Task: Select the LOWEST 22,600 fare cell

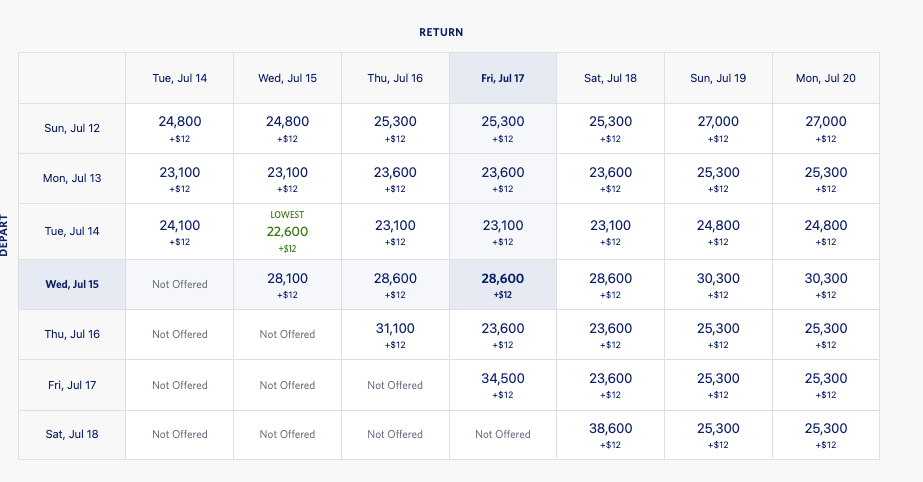Action: point(287,232)
